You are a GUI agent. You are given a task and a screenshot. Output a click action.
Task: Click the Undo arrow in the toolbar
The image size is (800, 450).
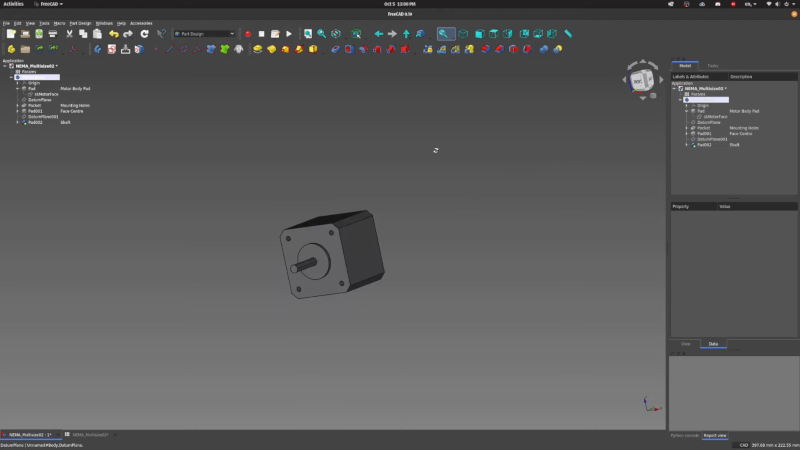(113, 33)
